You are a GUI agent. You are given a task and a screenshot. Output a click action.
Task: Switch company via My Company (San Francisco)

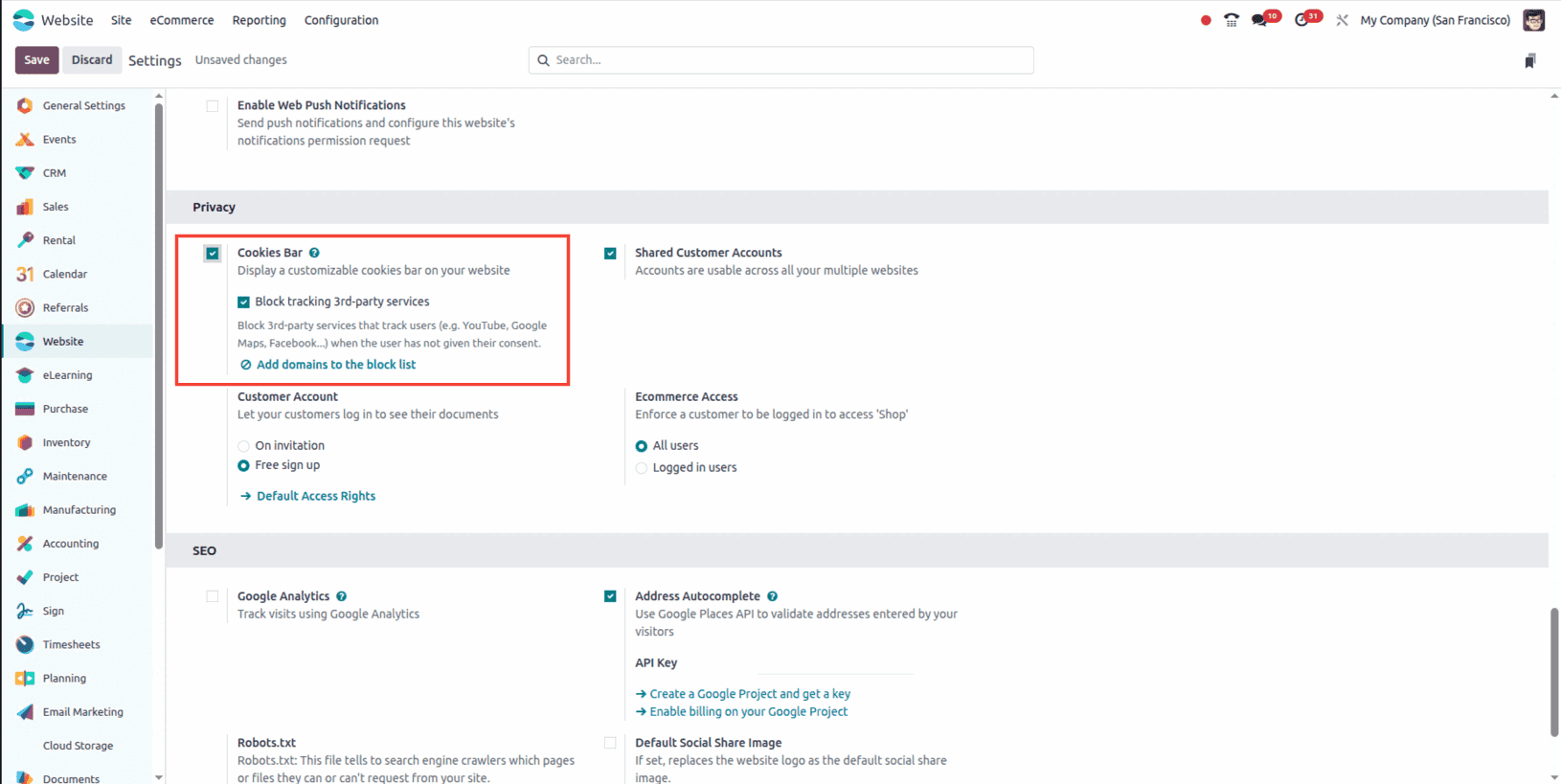[x=1435, y=20]
